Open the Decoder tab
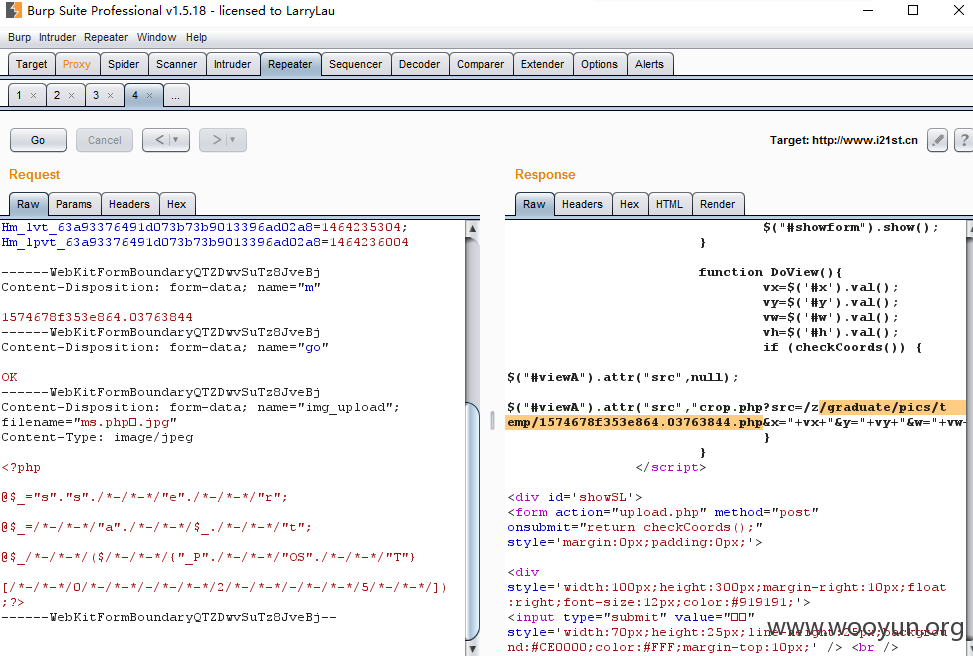Viewport: 973px width, 656px height. pos(419,64)
